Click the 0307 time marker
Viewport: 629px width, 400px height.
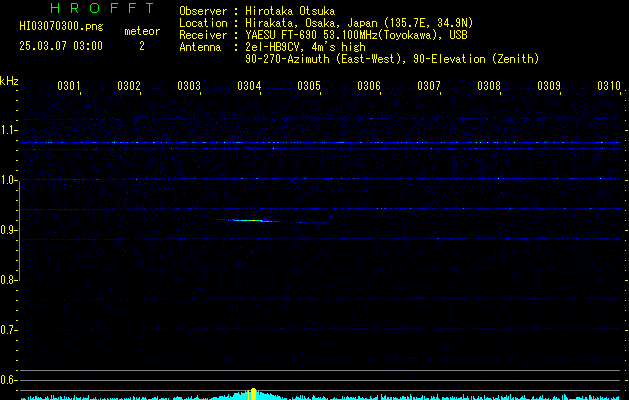click(x=429, y=86)
